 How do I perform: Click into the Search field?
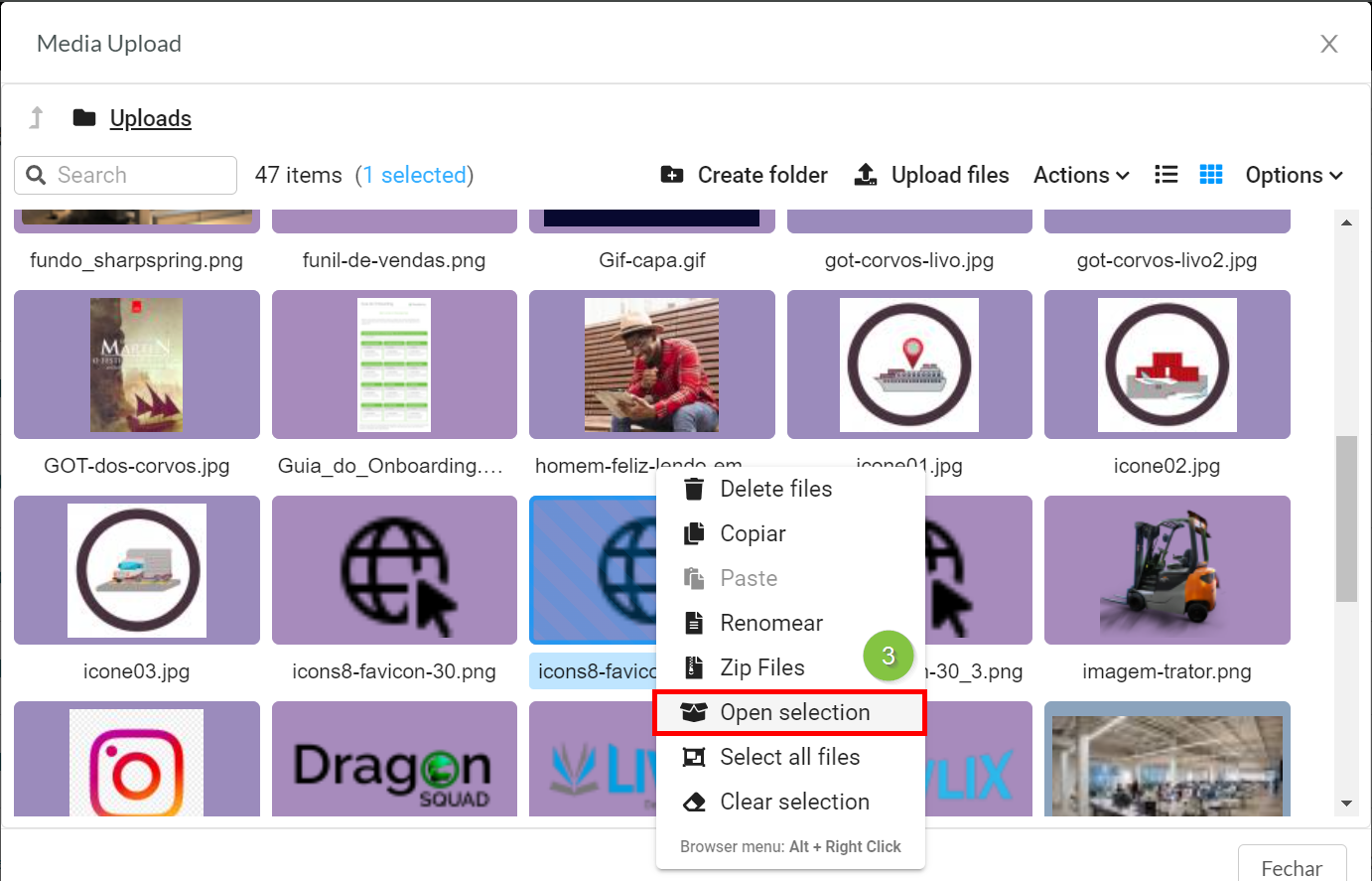pyautogui.click(x=139, y=175)
